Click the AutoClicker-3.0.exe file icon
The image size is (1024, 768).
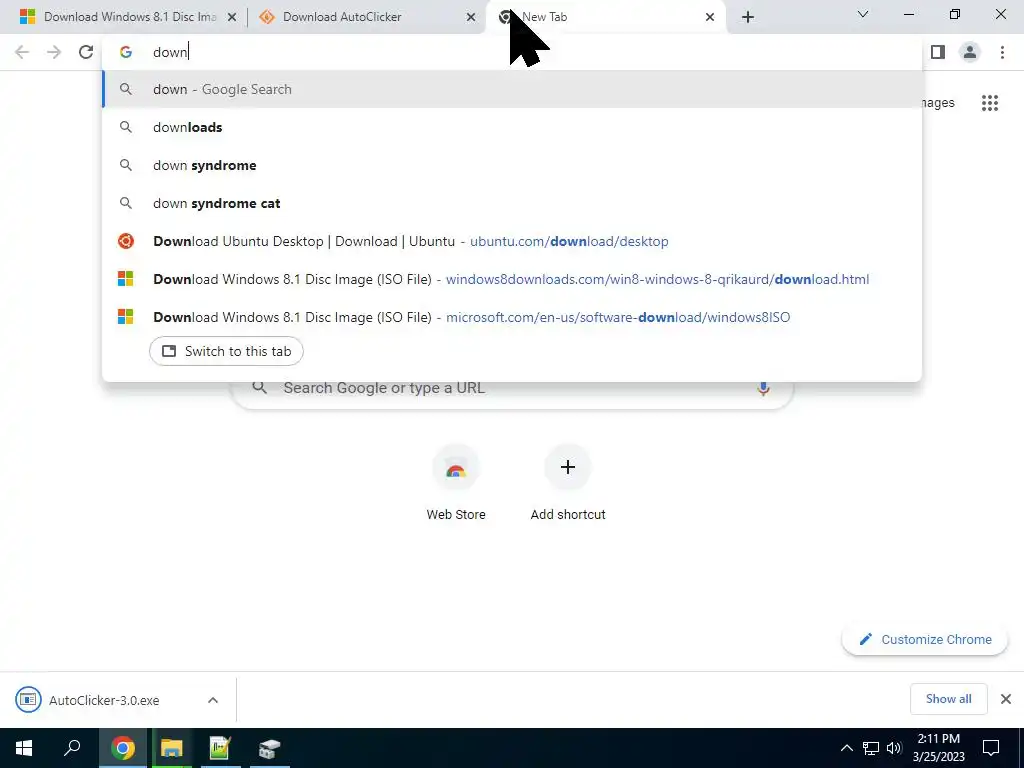(28, 700)
